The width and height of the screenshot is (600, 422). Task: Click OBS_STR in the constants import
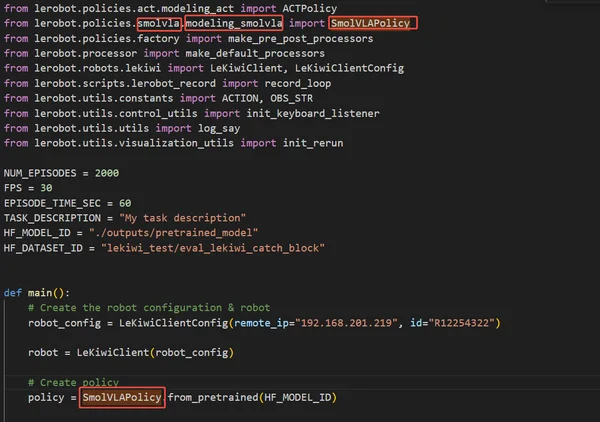coord(292,98)
